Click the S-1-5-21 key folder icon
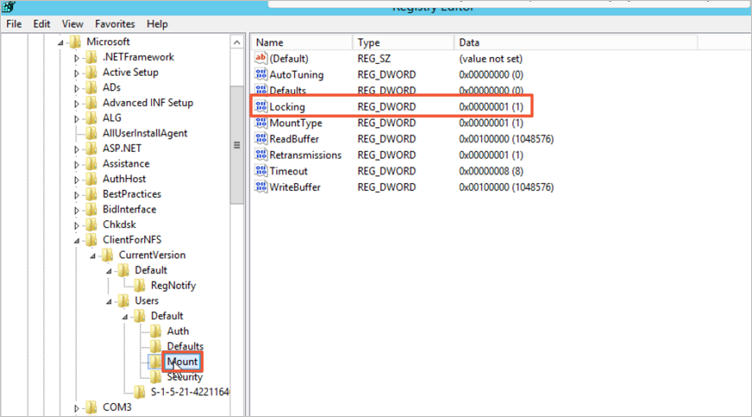The width and height of the screenshot is (752, 417). pos(140,393)
